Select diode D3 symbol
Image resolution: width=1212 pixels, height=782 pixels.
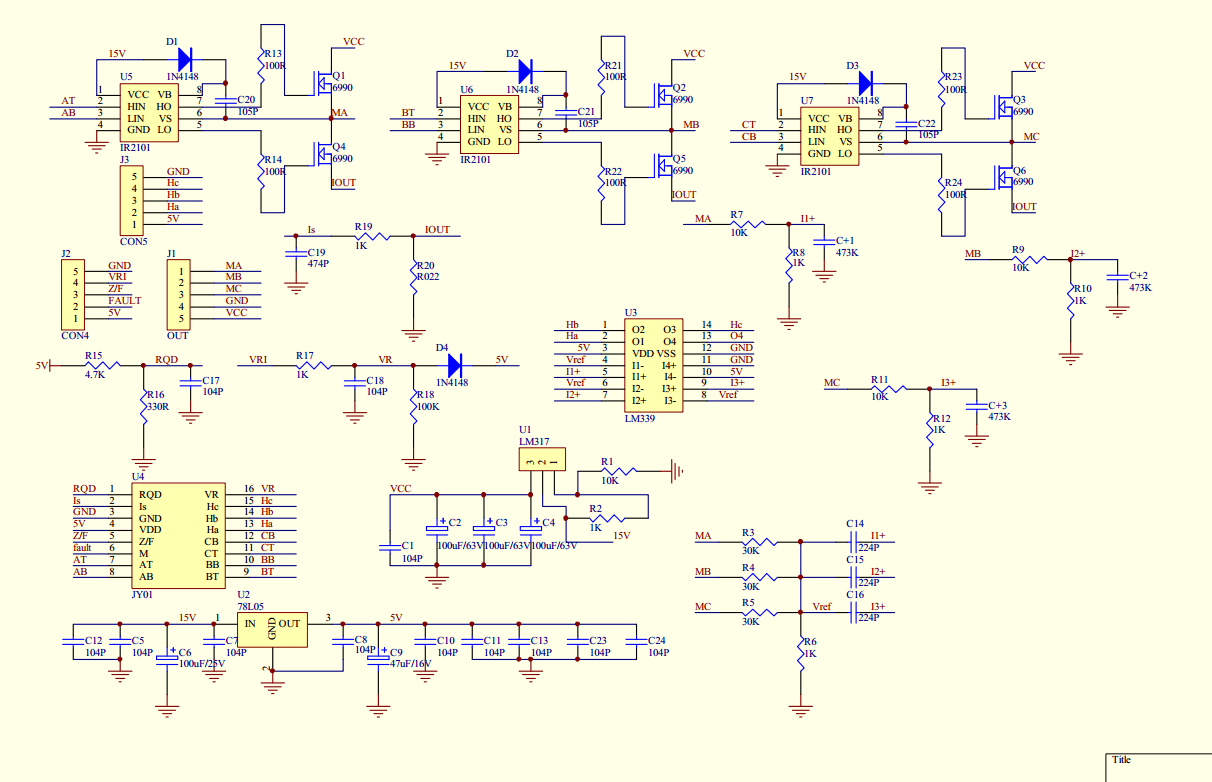click(865, 83)
